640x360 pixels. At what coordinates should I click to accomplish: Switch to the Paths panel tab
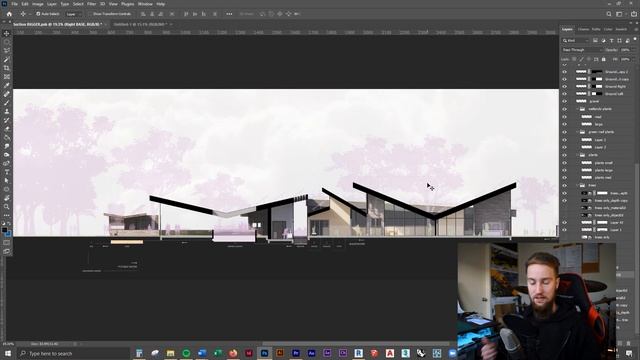596,29
